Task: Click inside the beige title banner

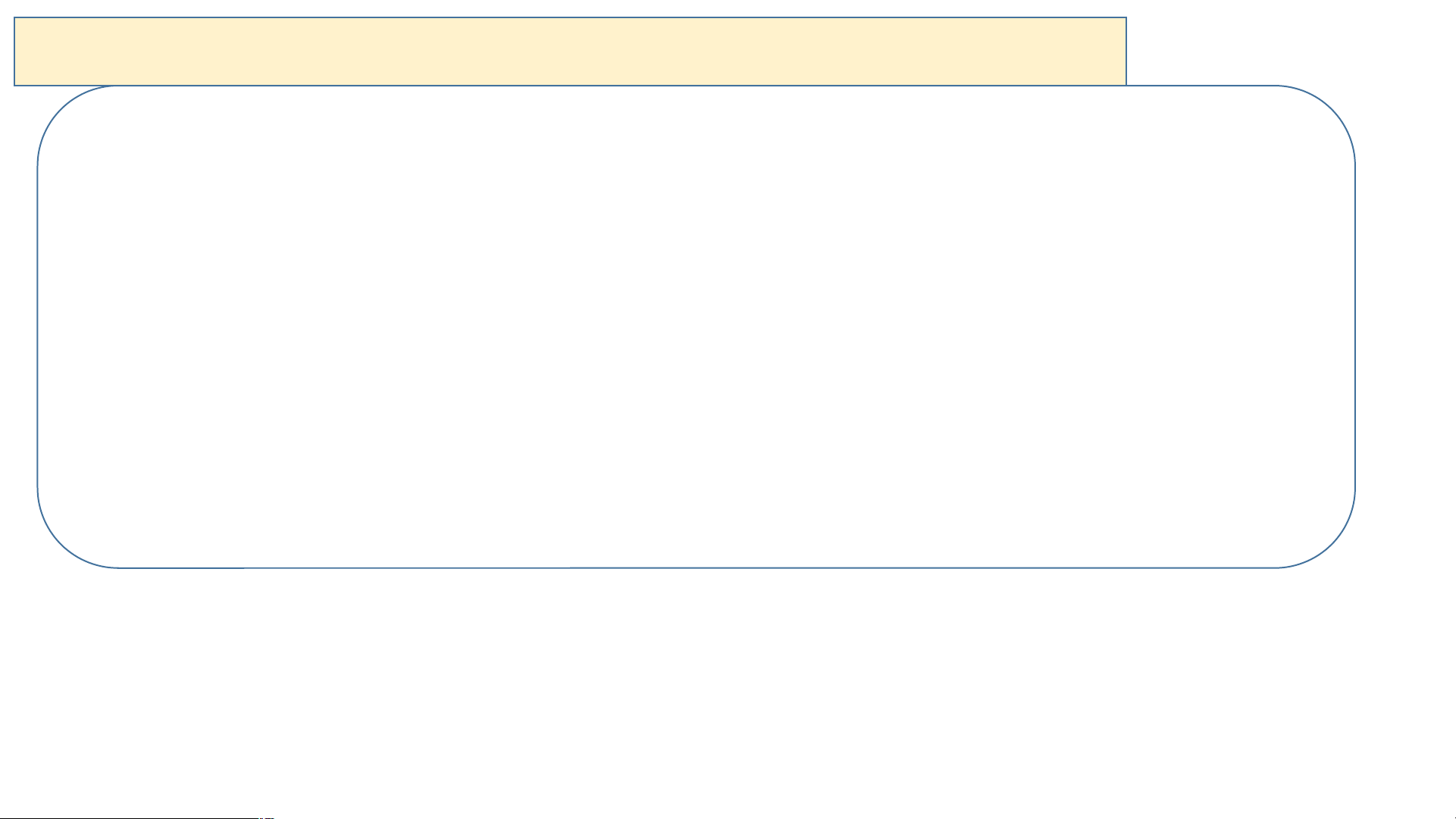Action: click(x=570, y=52)
